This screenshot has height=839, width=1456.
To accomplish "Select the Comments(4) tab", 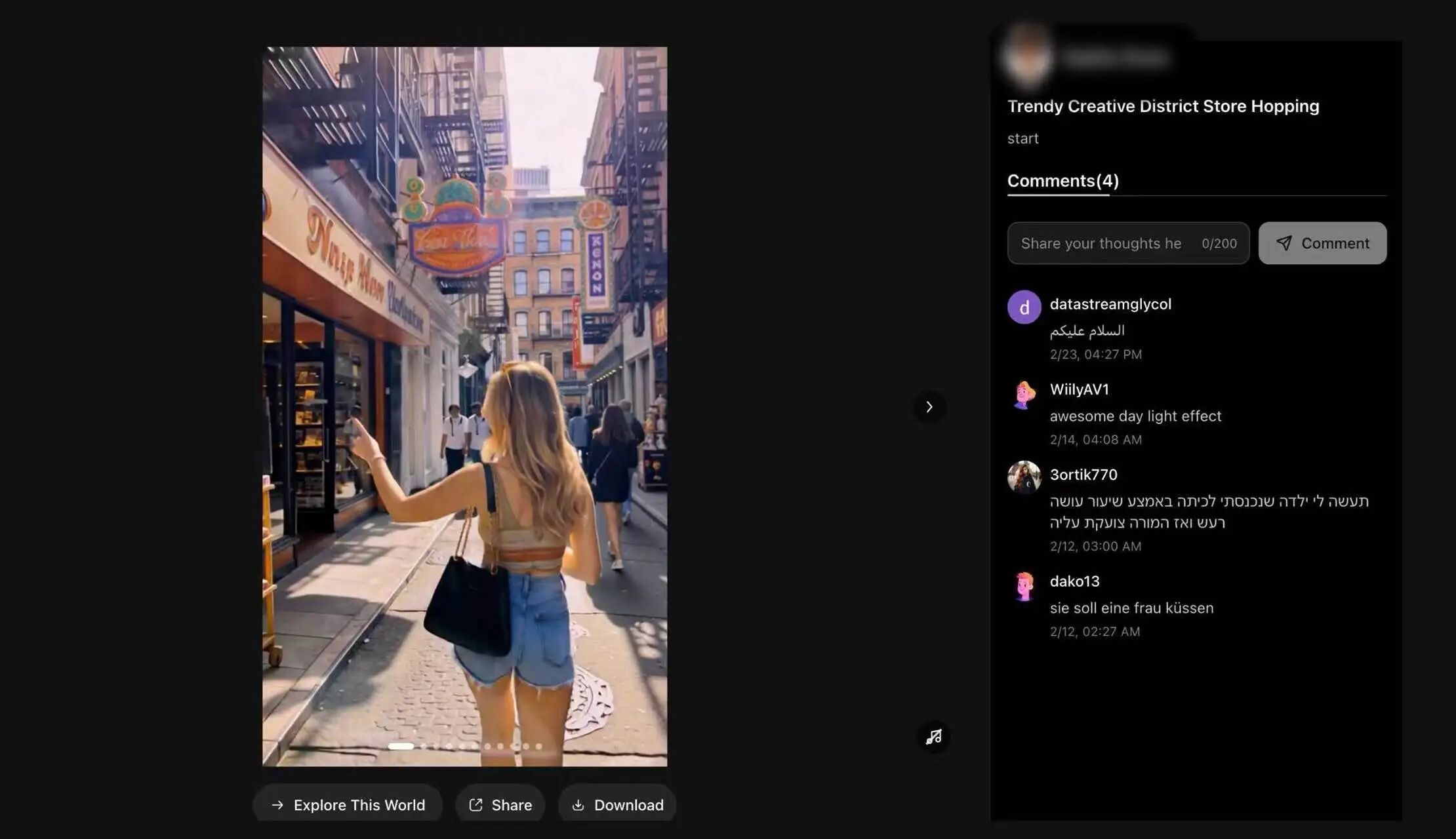I will tap(1062, 181).
